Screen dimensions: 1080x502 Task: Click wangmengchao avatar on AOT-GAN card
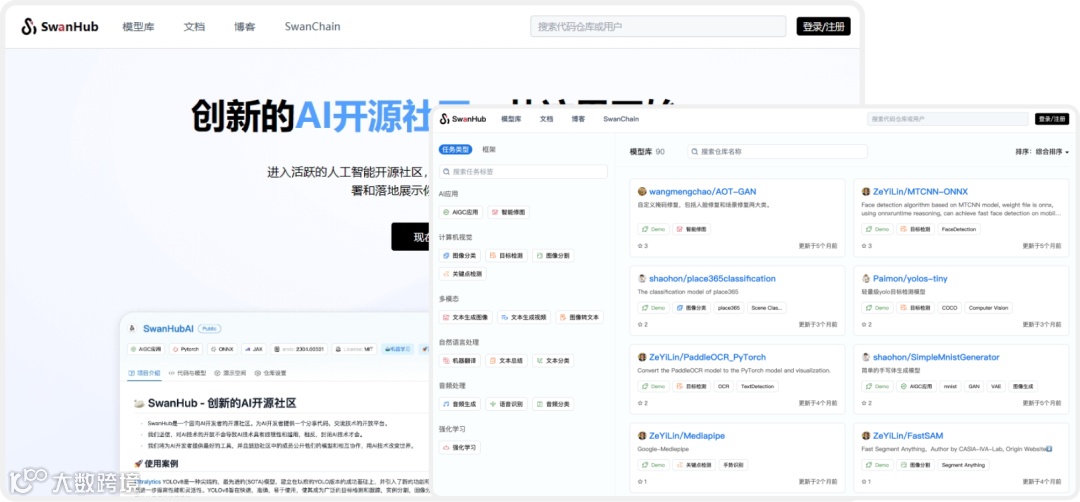tap(642, 191)
